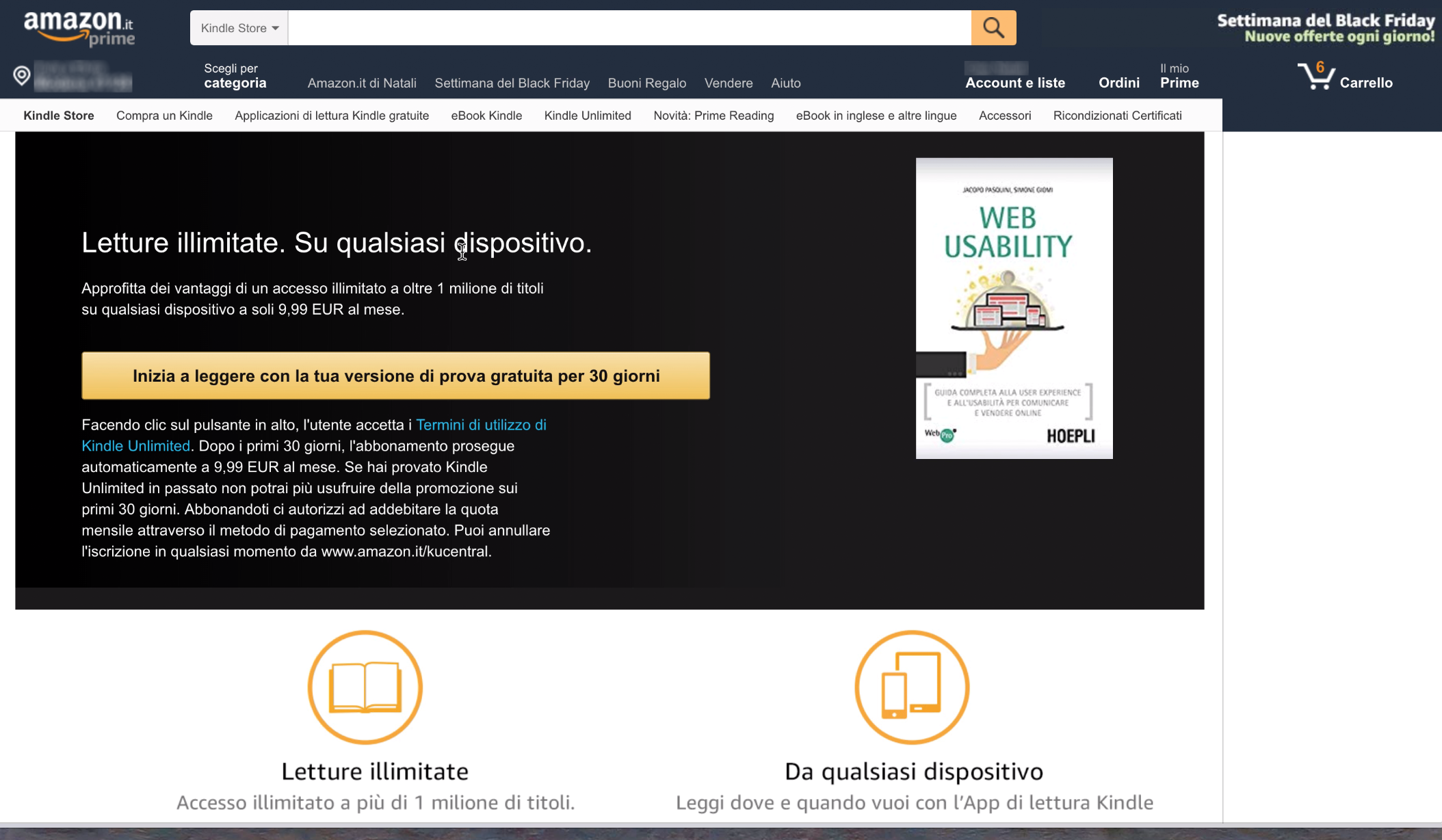Click the Ordini link
Screen dimensions: 1442x840
[x=1119, y=83]
